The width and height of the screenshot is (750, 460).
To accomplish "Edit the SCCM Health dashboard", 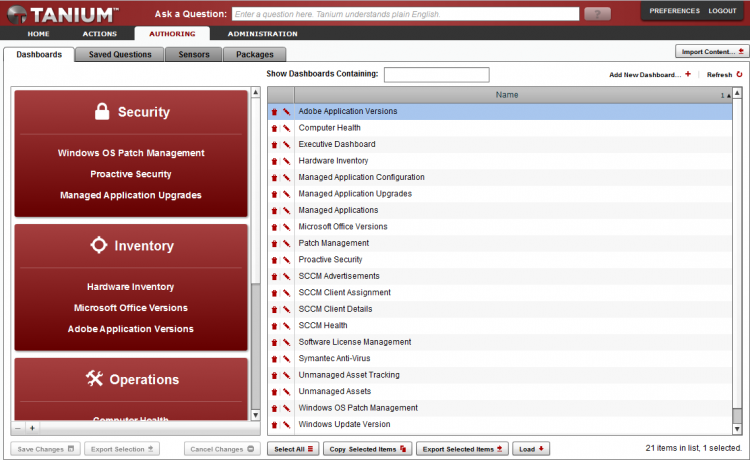I will click(x=286, y=326).
